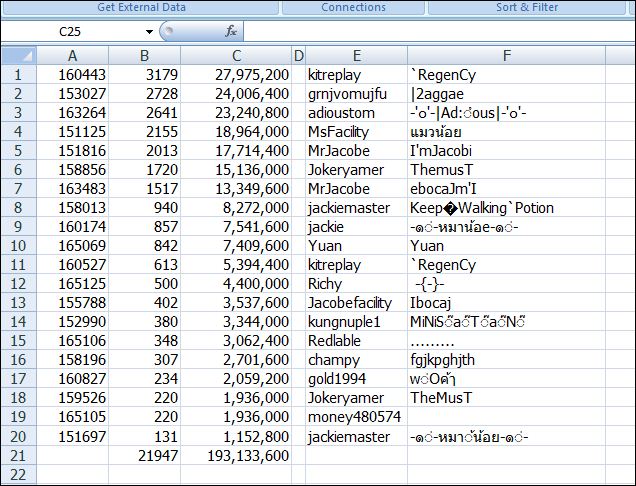Click cell with TheMusT in row 18
This screenshot has height=486, width=636.
point(507,398)
